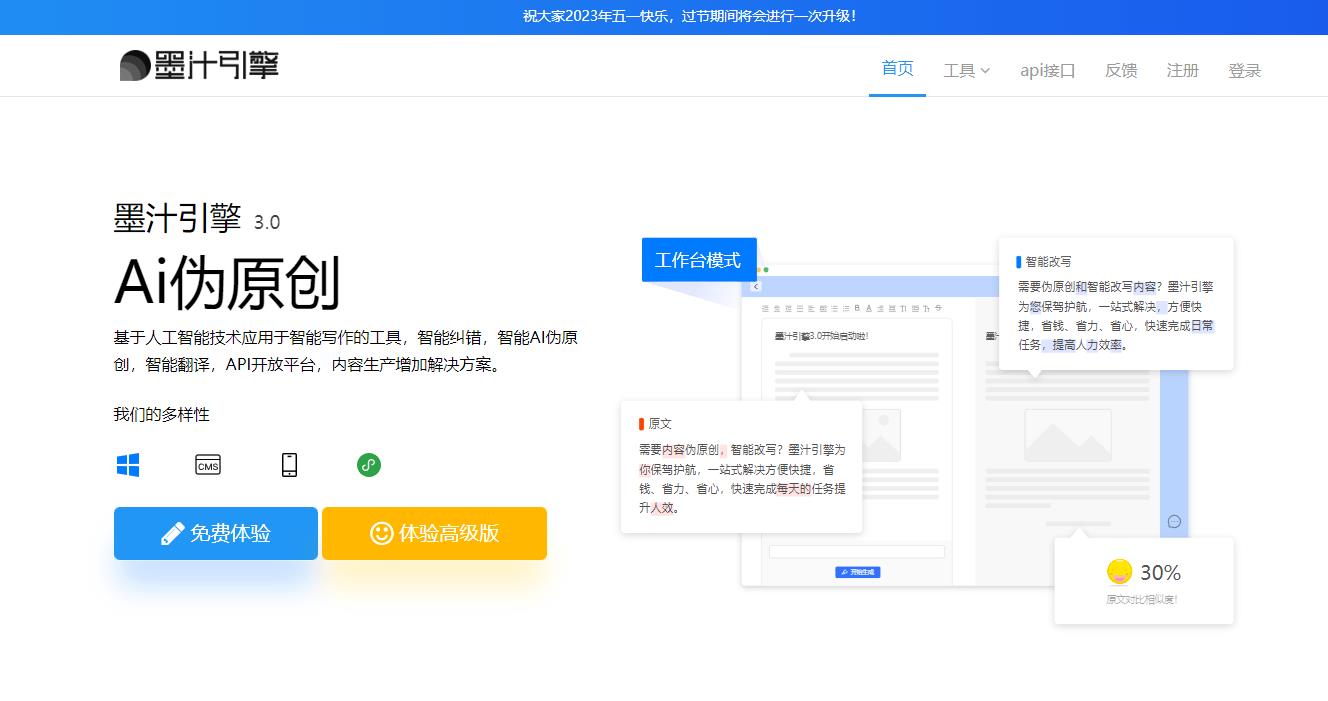
Task: Switch to the 首页 tab
Action: pos(896,69)
